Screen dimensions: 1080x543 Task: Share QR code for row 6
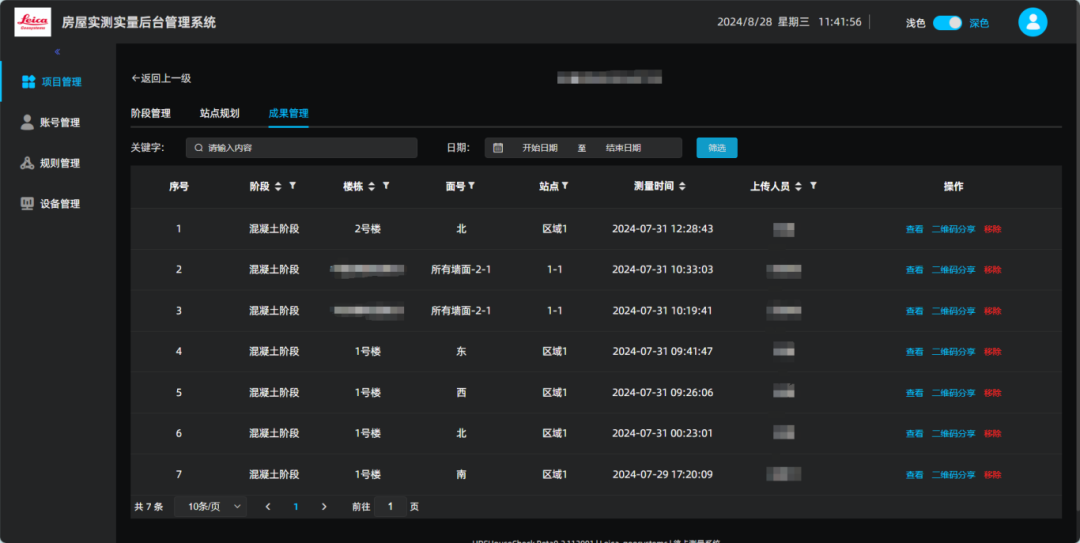(x=953, y=434)
